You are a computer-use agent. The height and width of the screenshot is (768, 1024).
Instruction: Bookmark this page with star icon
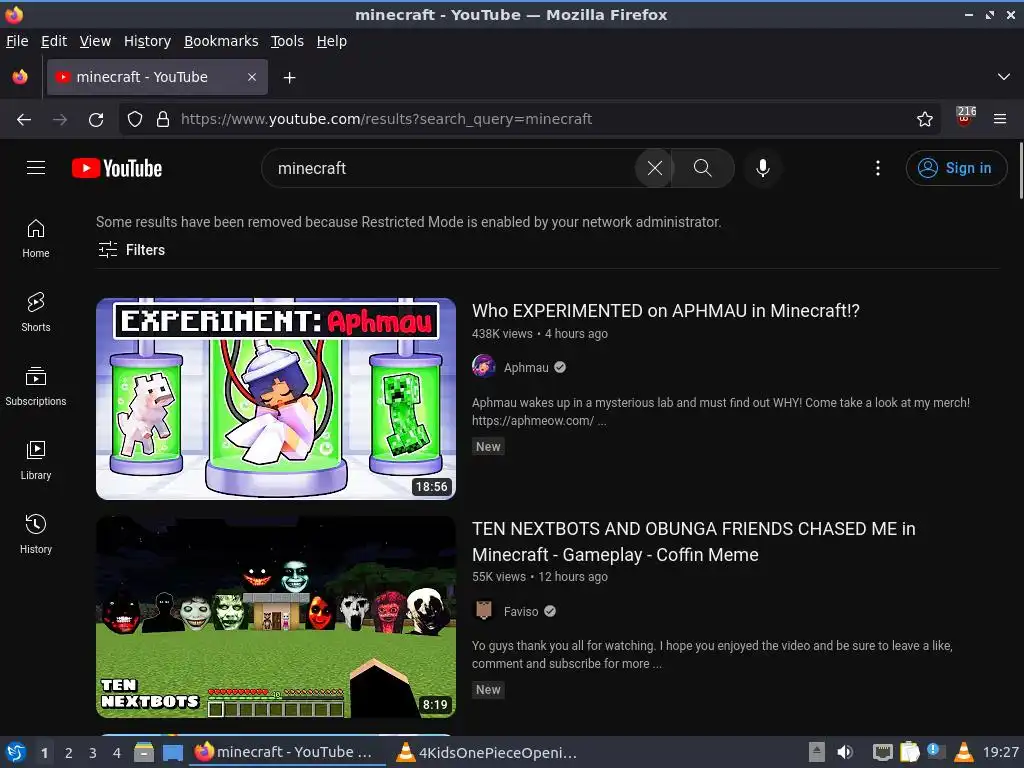(925, 119)
